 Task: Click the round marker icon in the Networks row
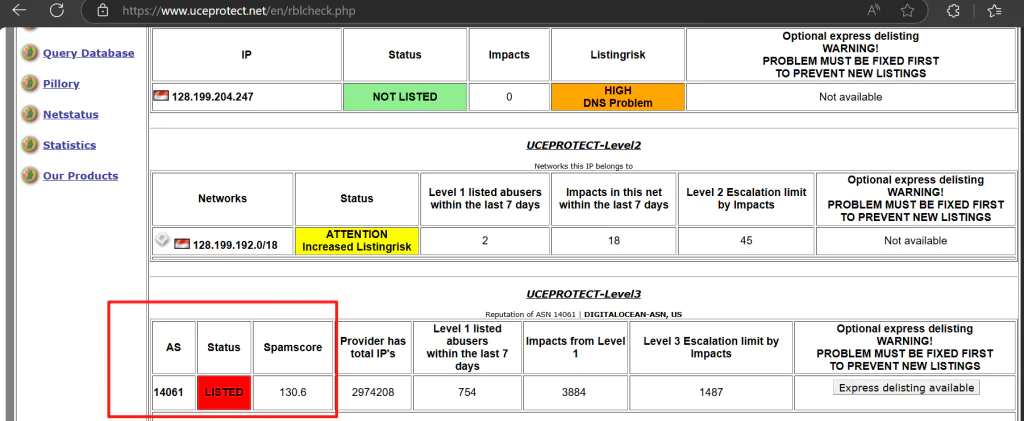(x=163, y=240)
